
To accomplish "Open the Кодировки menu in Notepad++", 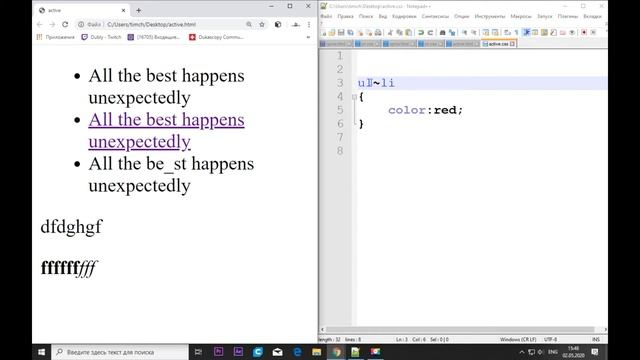I will tap(404, 16).
